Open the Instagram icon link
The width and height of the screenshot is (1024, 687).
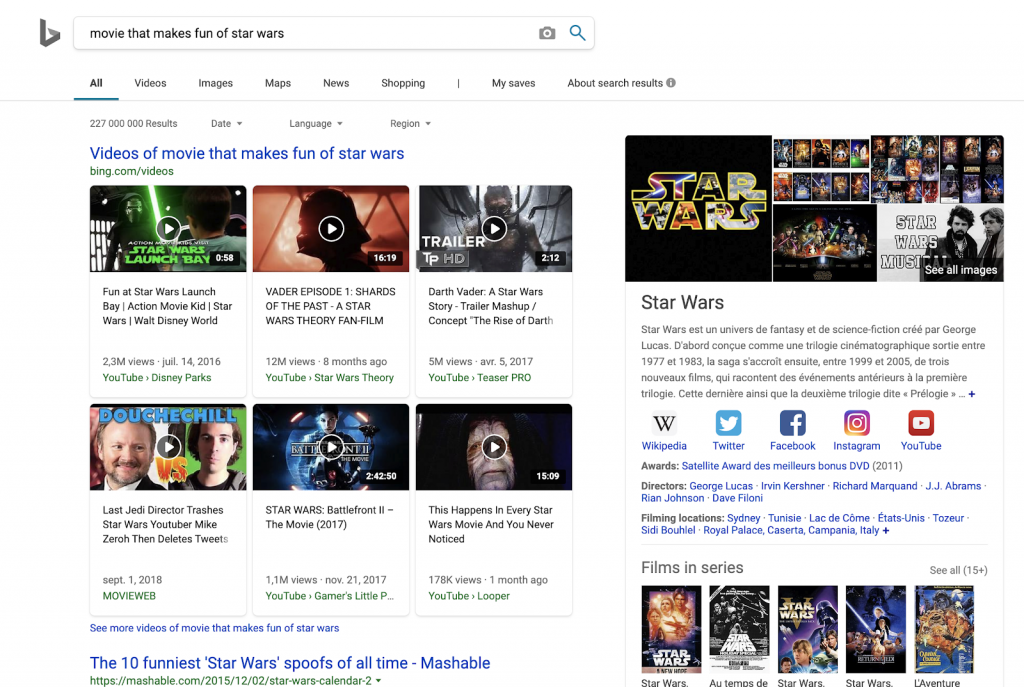[857, 423]
